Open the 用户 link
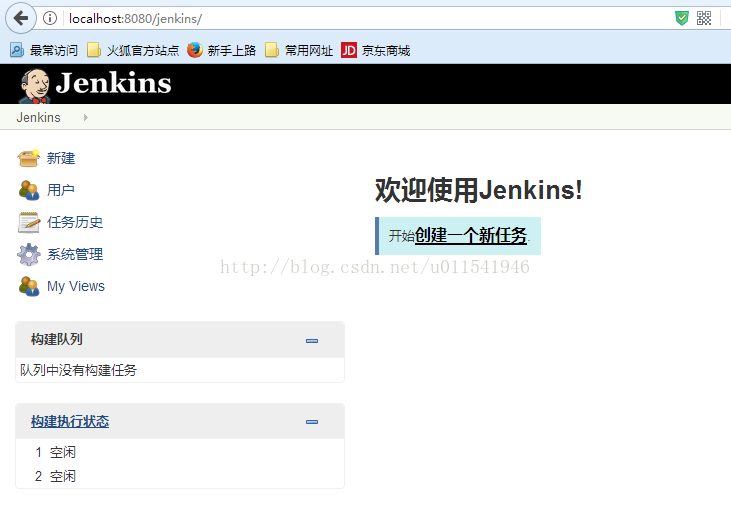The width and height of the screenshot is (731, 513). [61, 190]
